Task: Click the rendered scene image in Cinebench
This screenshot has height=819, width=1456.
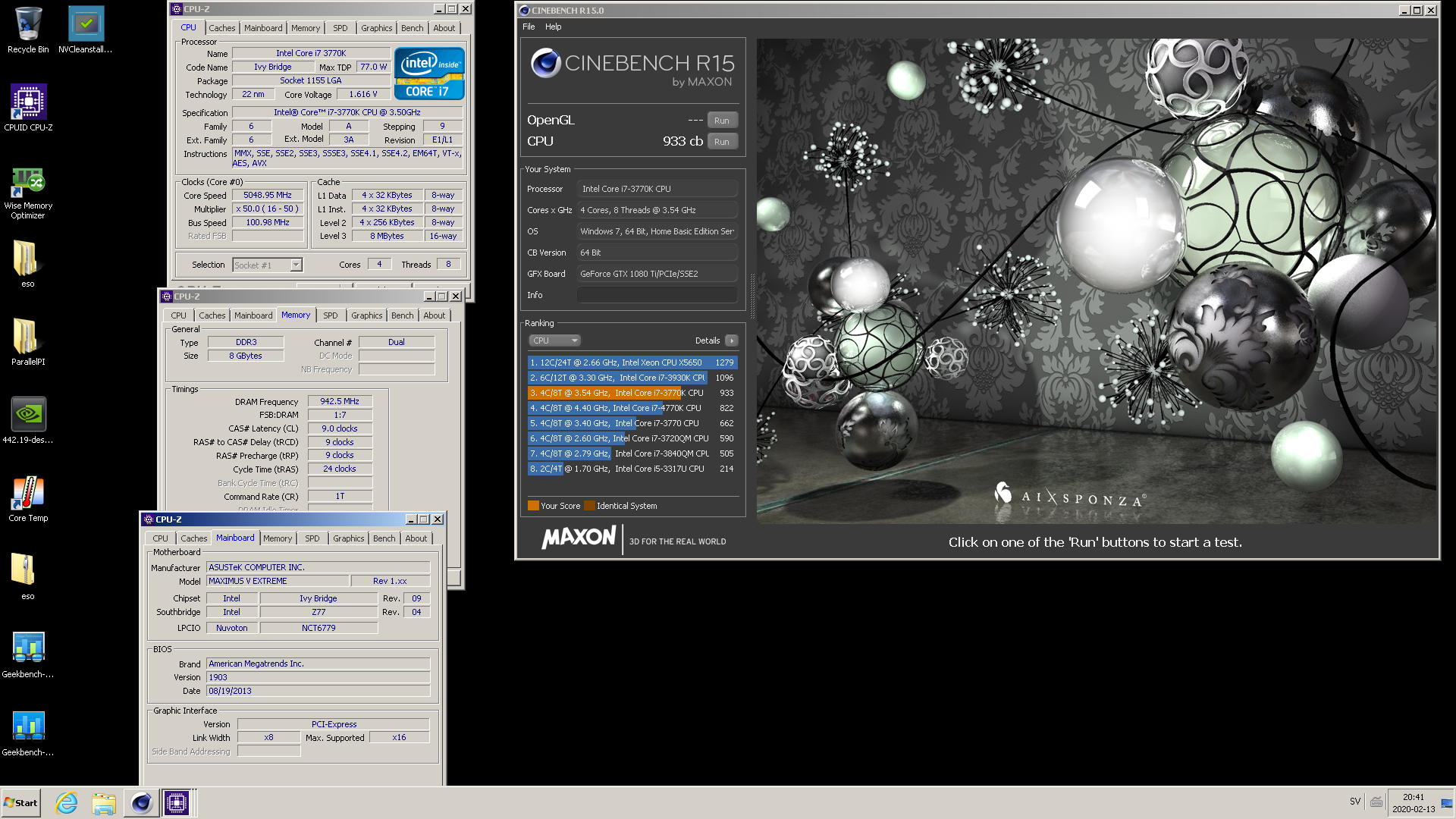Action: [1096, 281]
